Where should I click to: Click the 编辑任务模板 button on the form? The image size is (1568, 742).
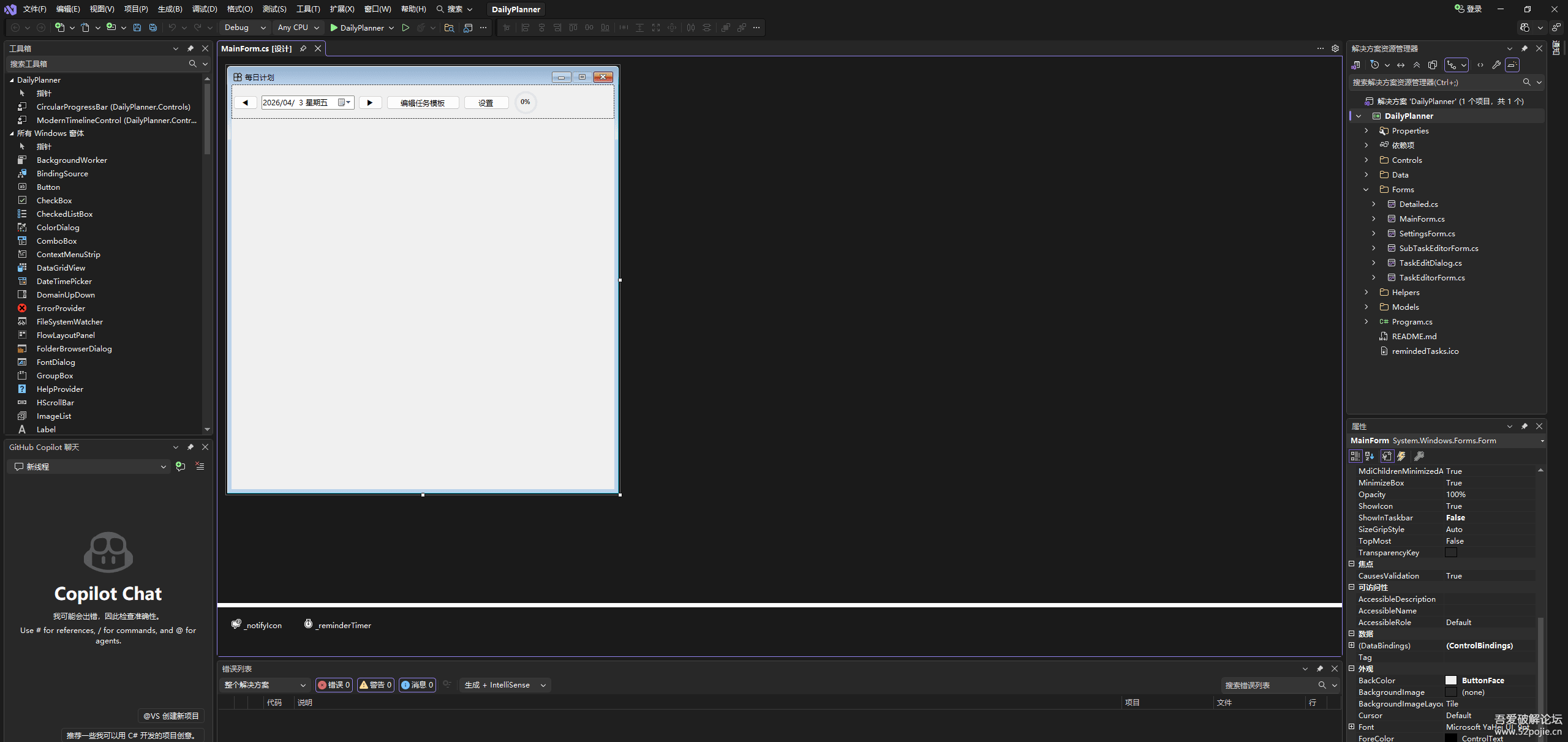point(423,103)
